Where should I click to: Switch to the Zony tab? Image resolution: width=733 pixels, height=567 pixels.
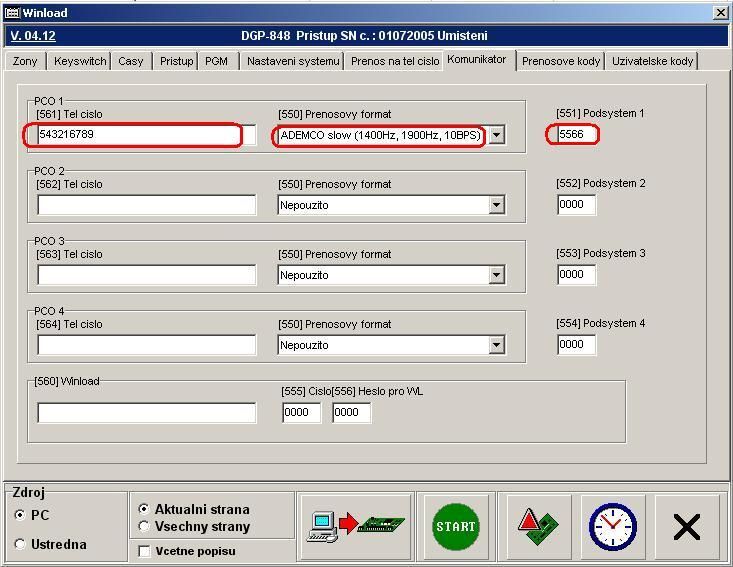(x=27, y=61)
